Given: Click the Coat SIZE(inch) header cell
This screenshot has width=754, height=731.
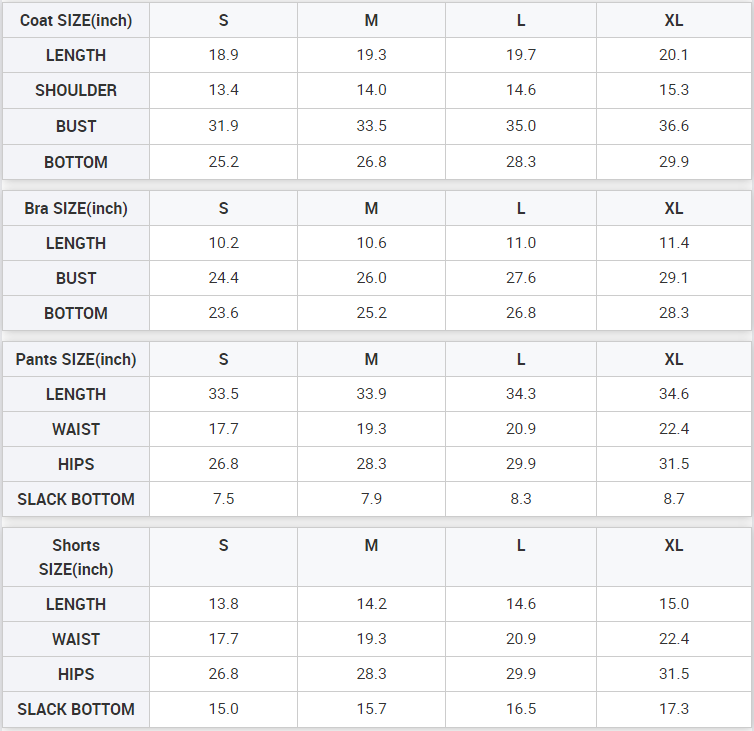Looking at the screenshot, I should point(76,20).
